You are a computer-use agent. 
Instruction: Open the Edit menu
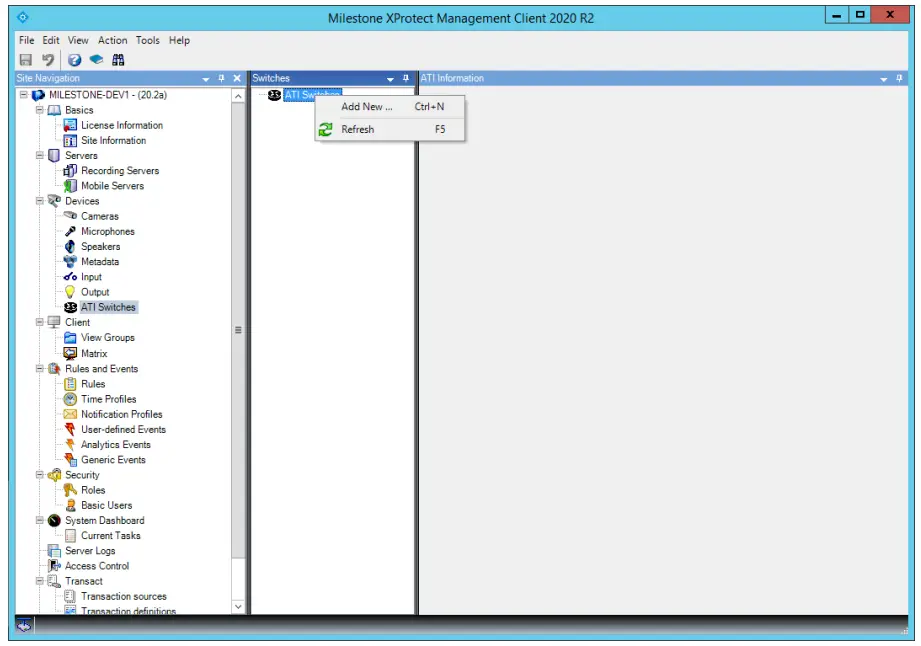51,41
